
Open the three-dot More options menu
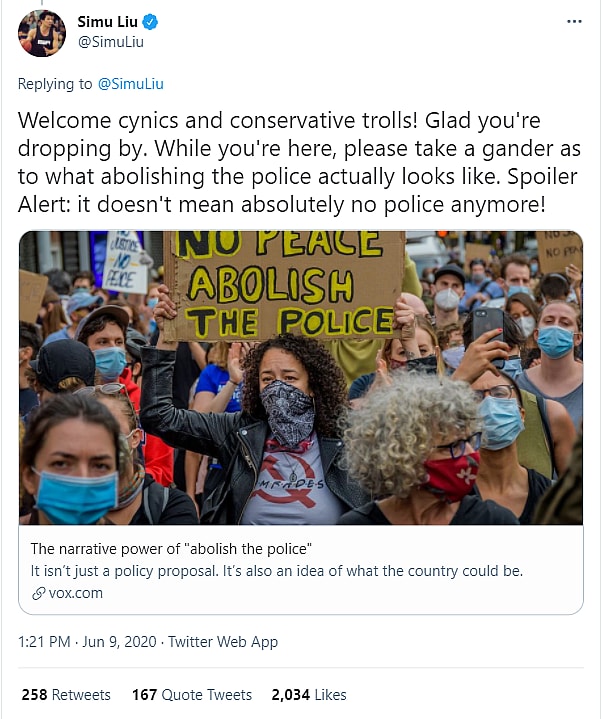pos(573,21)
